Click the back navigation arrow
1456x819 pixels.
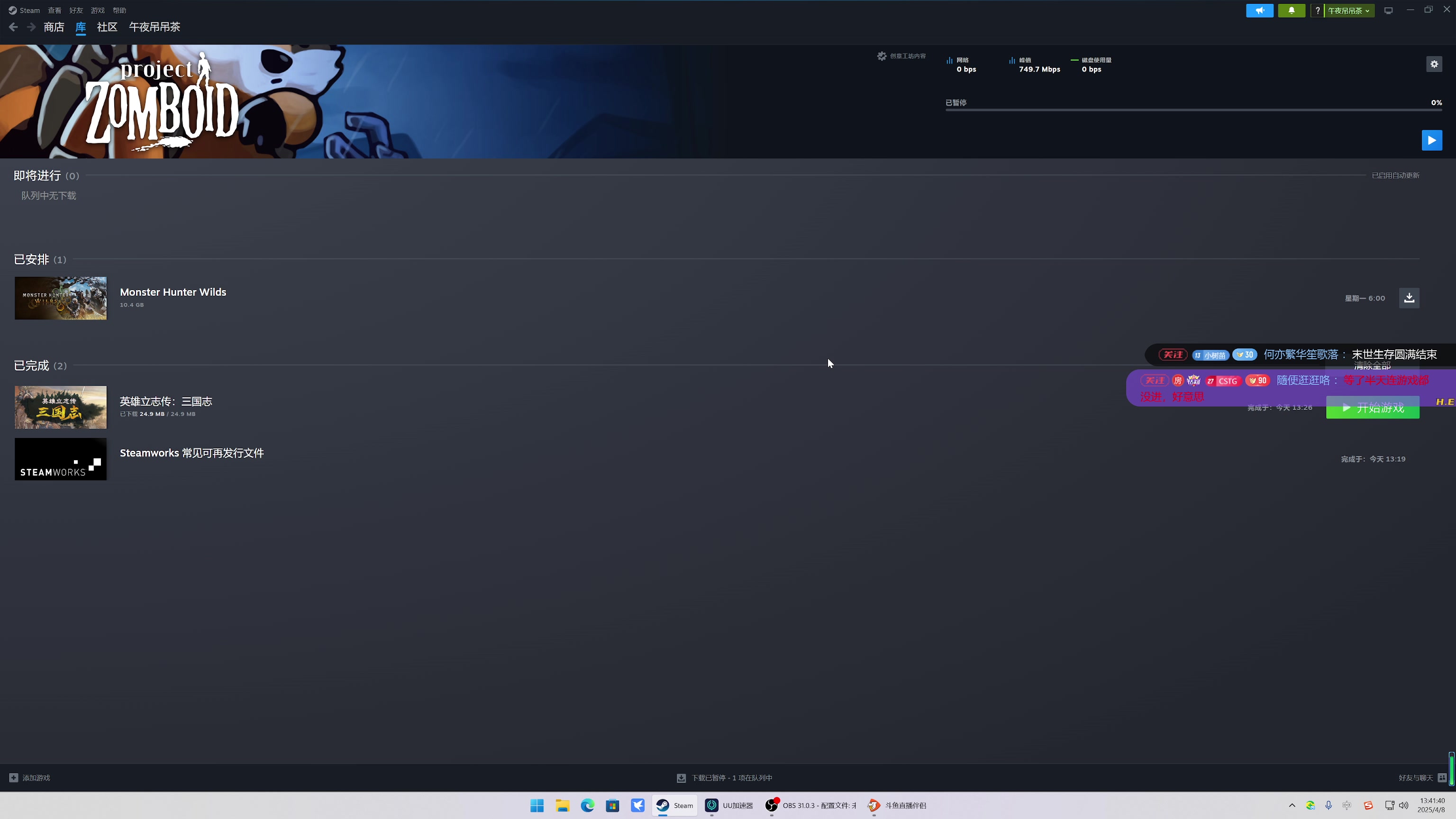click(x=14, y=27)
